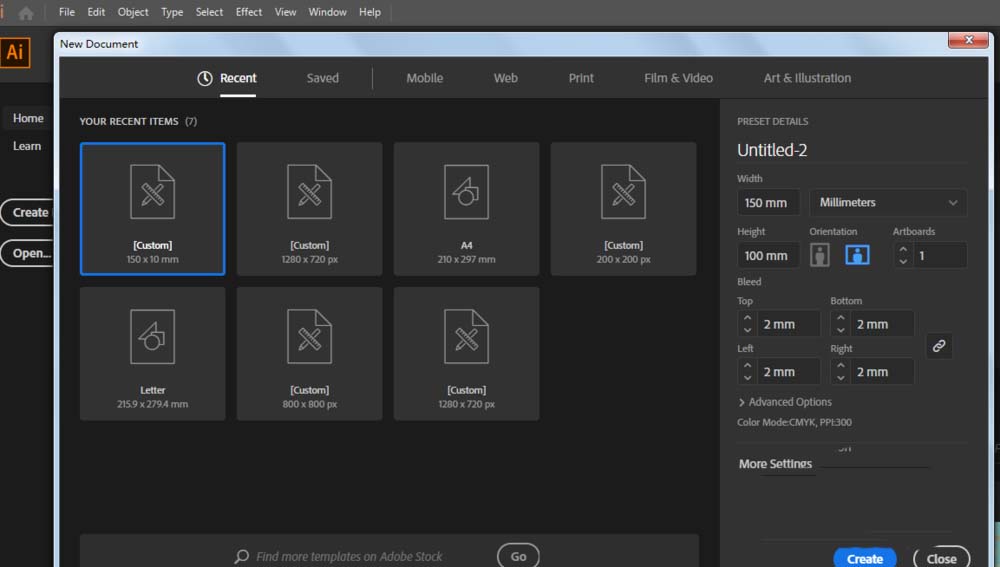Open the Mobile presets tab
The width and height of the screenshot is (1000, 567).
(425, 78)
